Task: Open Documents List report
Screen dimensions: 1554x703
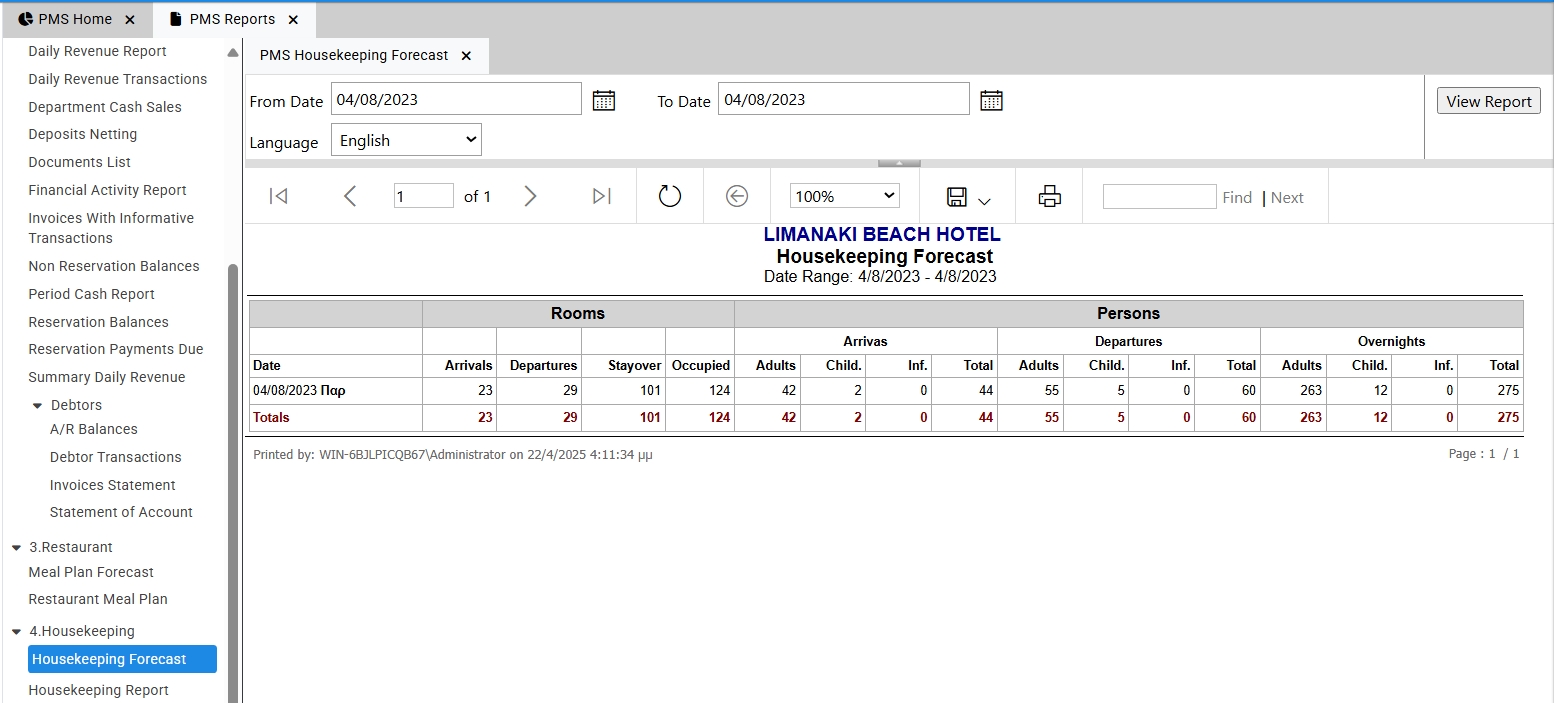Action: 80,162
